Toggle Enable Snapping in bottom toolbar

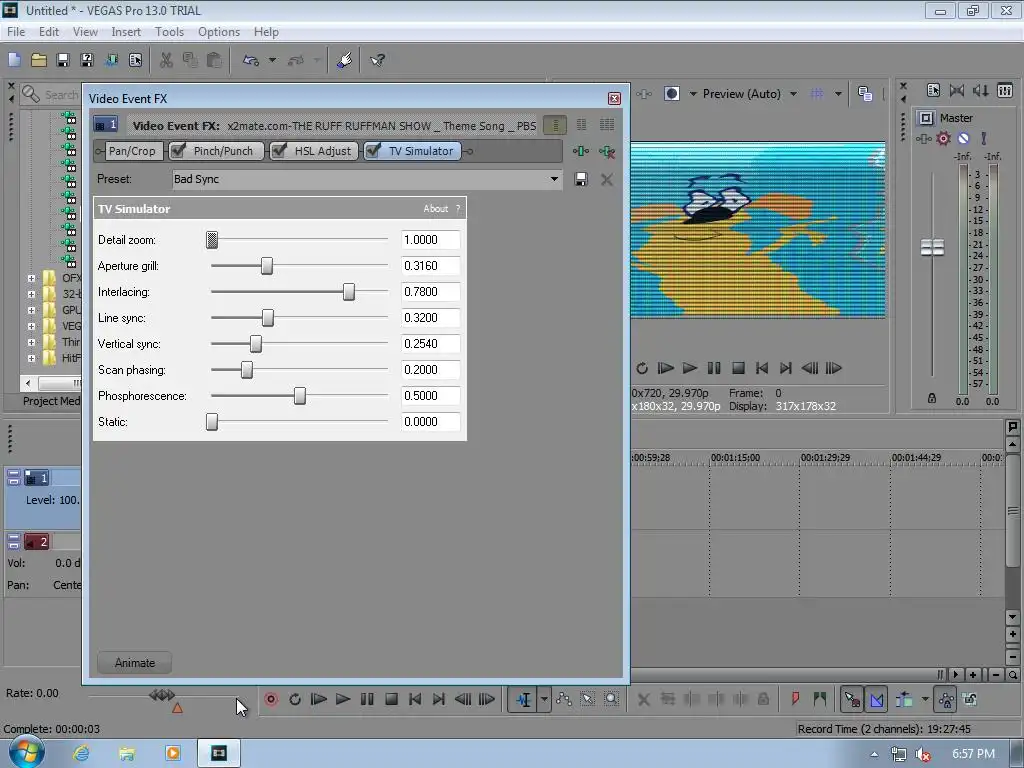852,699
